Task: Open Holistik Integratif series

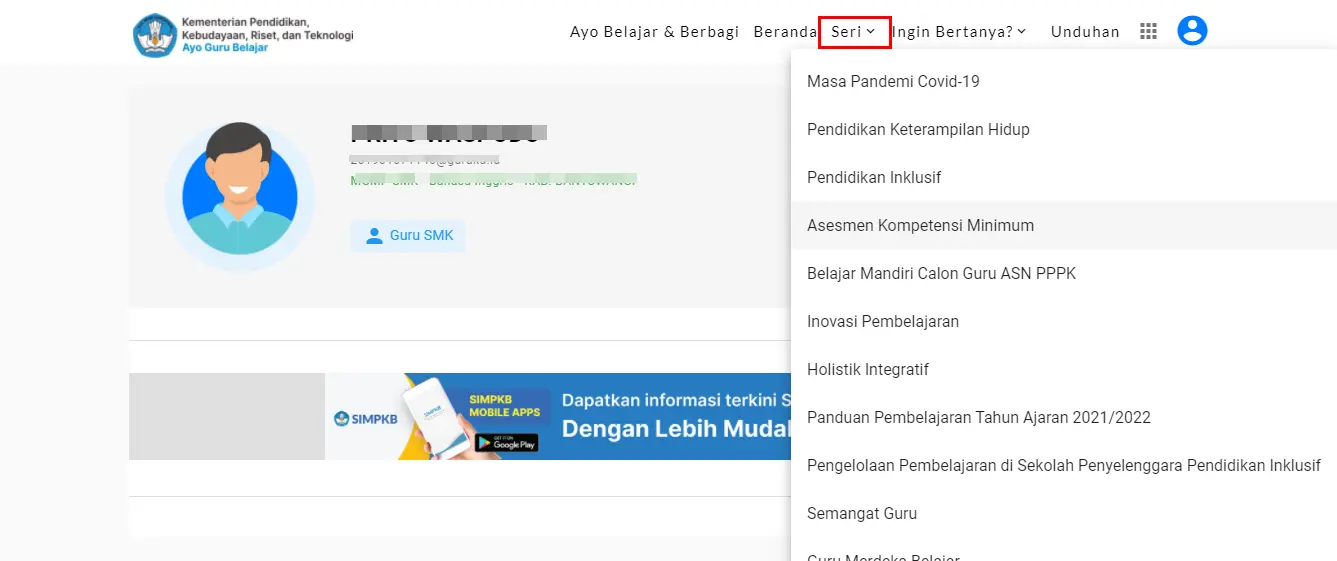Action: point(868,370)
